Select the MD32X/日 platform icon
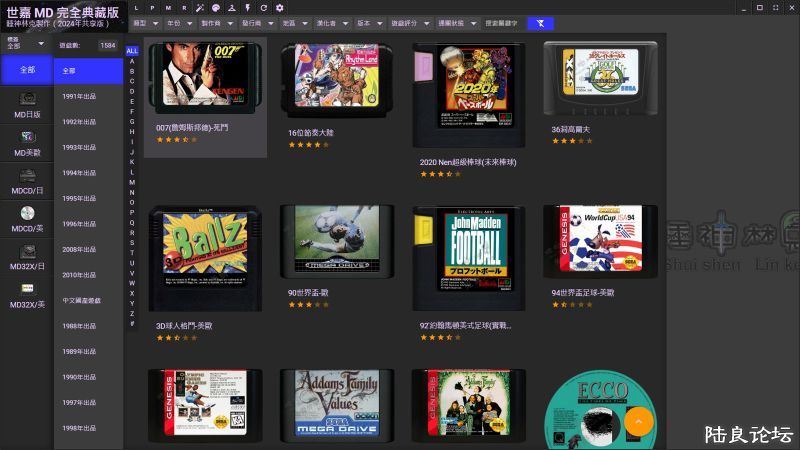This screenshot has height=450, width=800. (x=27, y=251)
